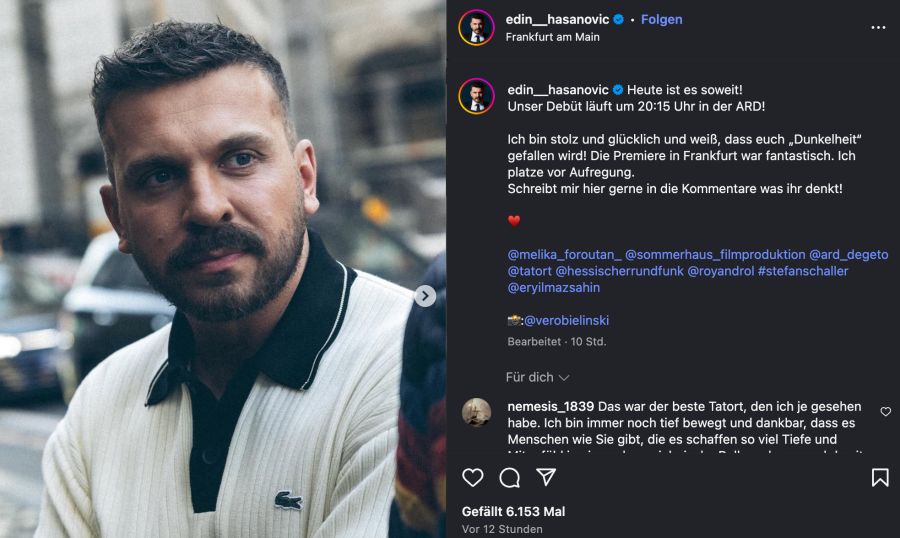Viewport: 900px width, 538px height.
Task: Like the post with heart icon
Action: coord(473,478)
